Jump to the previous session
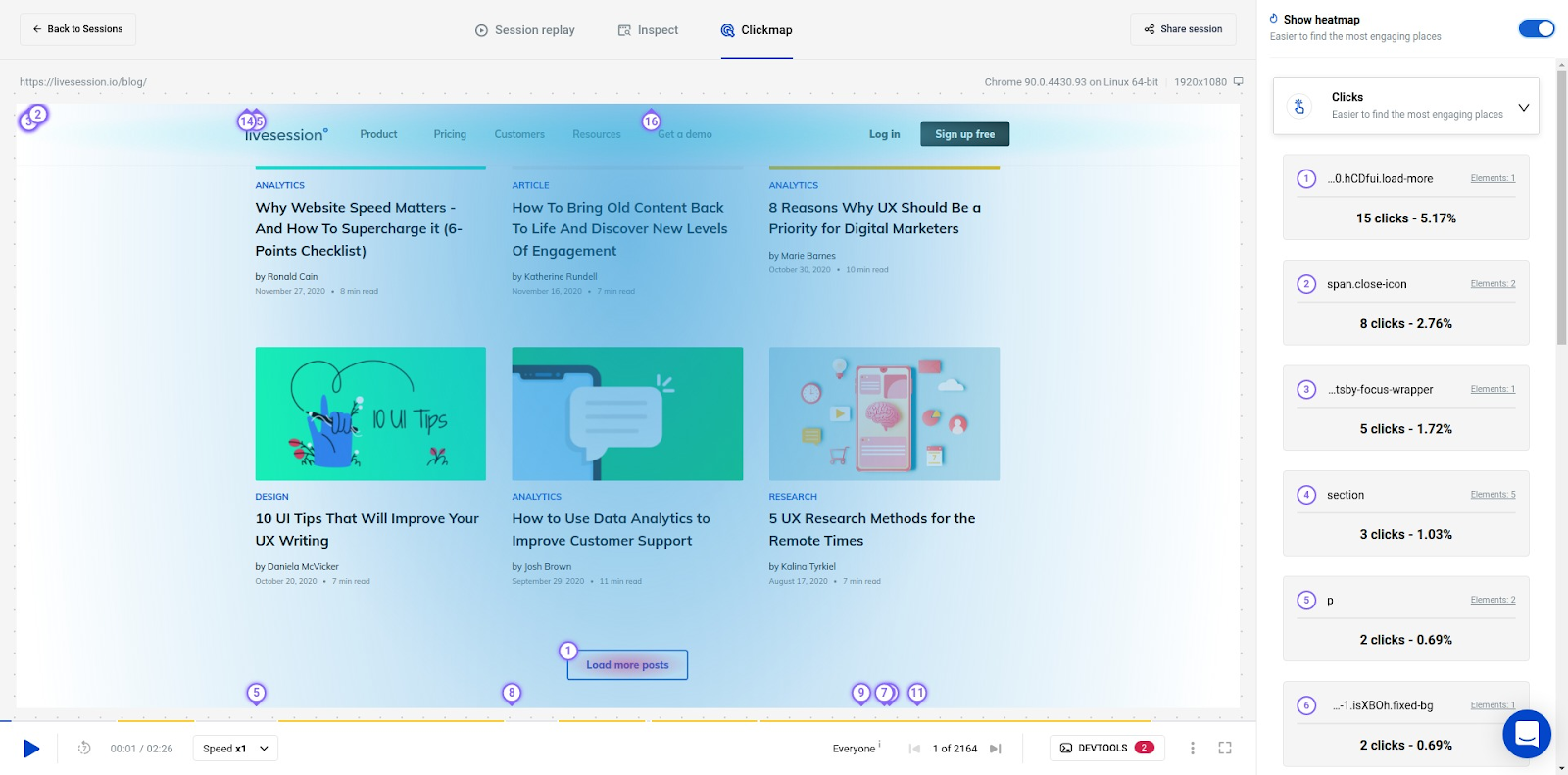Viewport: 1568px width, 775px height. tap(914, 749)
